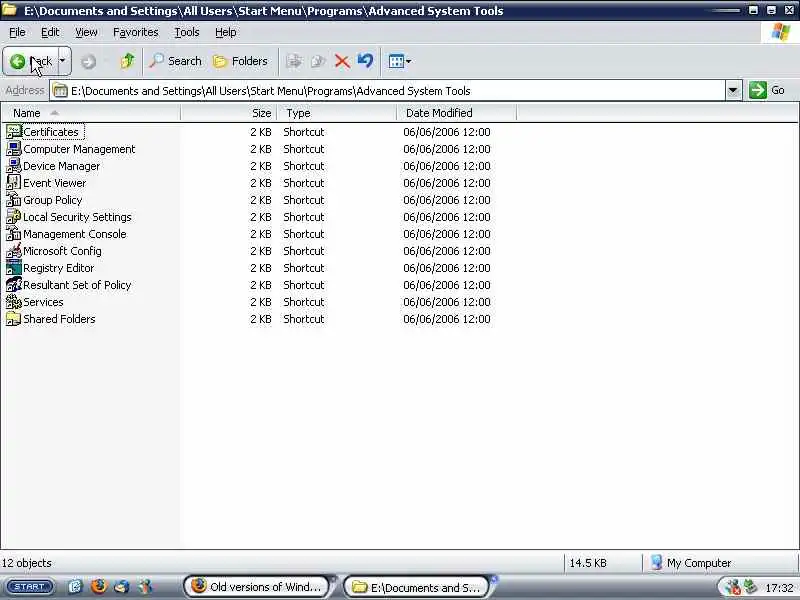Click the date in the Certificates row
This screenshot has width=800, height=600.
click(446, 132)
